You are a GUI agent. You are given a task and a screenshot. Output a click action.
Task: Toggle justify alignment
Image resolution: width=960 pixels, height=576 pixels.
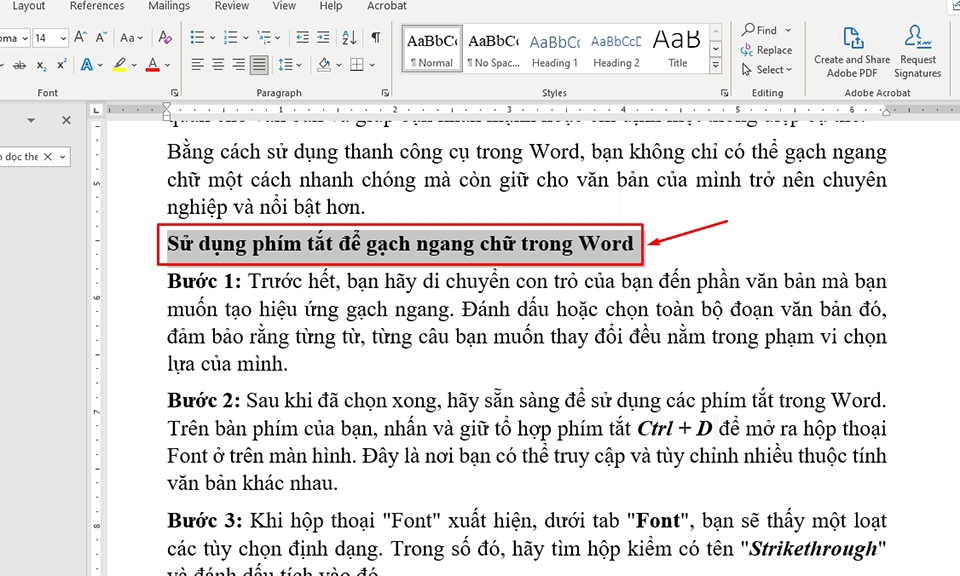pos(259,64)
